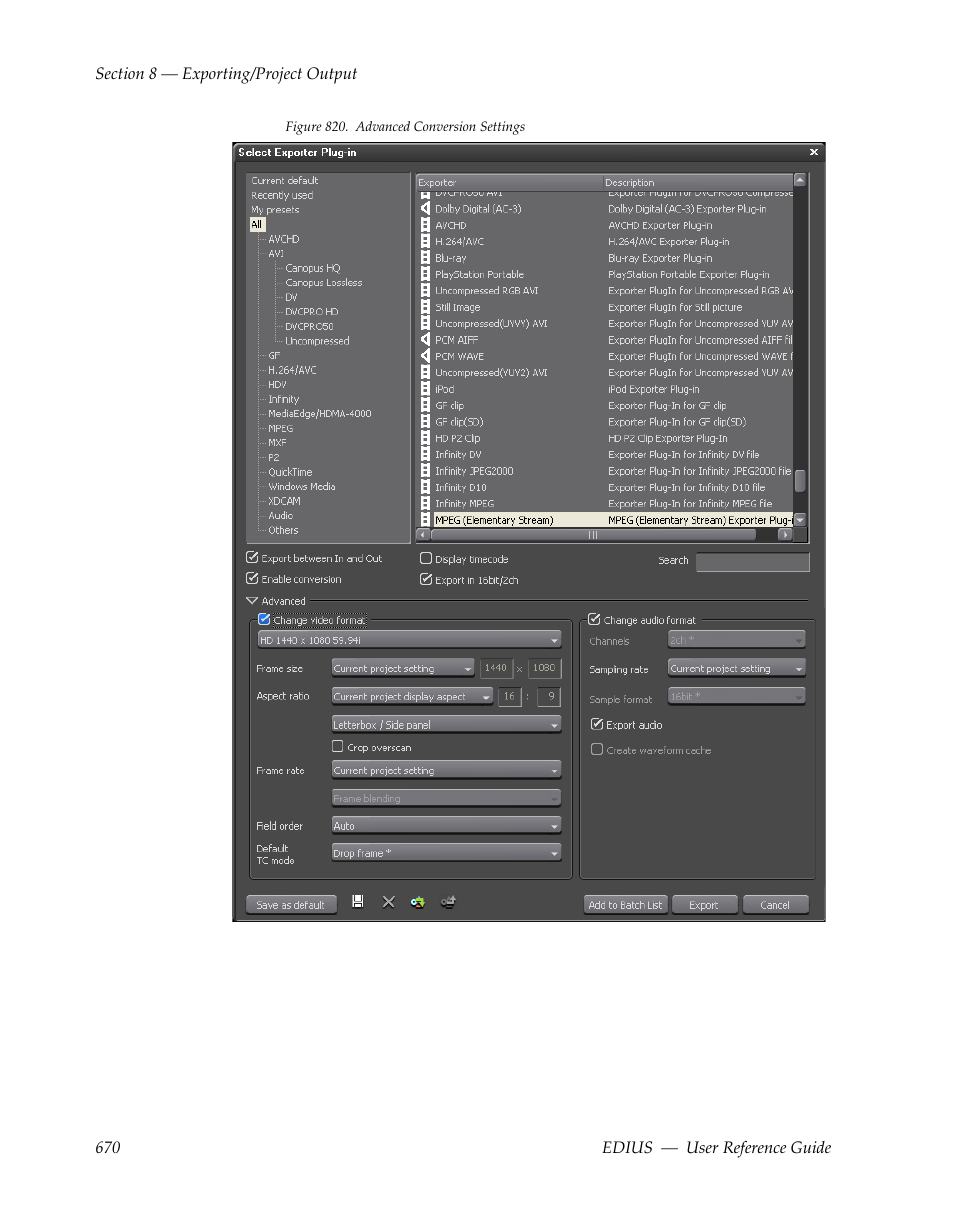Toggle Export in 16bit/2ch checkbox

(x=426, y=580)
